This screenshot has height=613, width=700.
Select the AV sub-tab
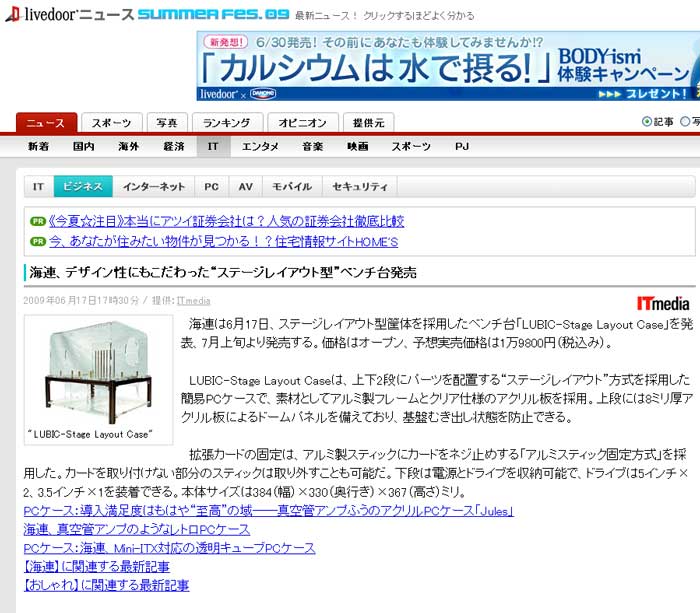(246, 187)
